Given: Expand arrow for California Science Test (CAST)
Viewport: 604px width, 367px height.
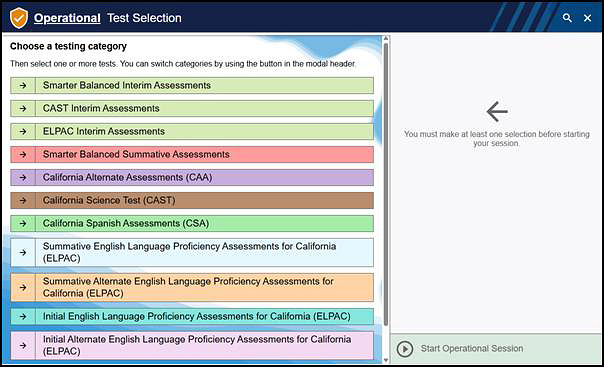Looking at the screenshot, I should click(x=23, y=201).
